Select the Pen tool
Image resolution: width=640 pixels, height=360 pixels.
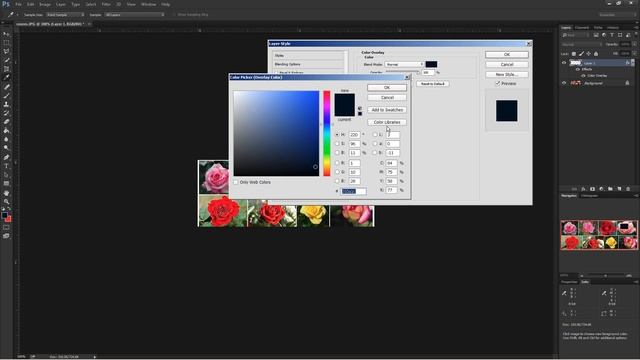[6, 157]
